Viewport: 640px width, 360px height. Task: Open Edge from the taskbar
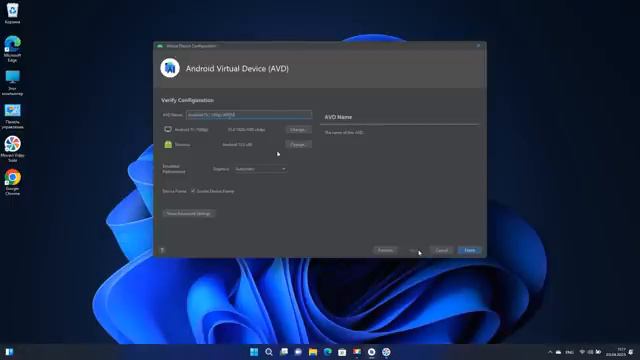click(x=328, y=352)
